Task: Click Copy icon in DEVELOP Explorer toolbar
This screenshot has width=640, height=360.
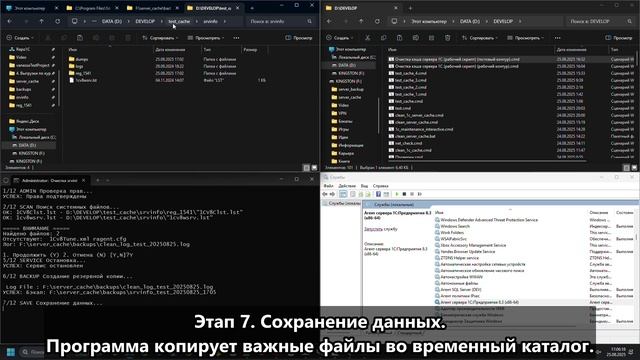Action: pyautogui.click(x=383, y=38)
